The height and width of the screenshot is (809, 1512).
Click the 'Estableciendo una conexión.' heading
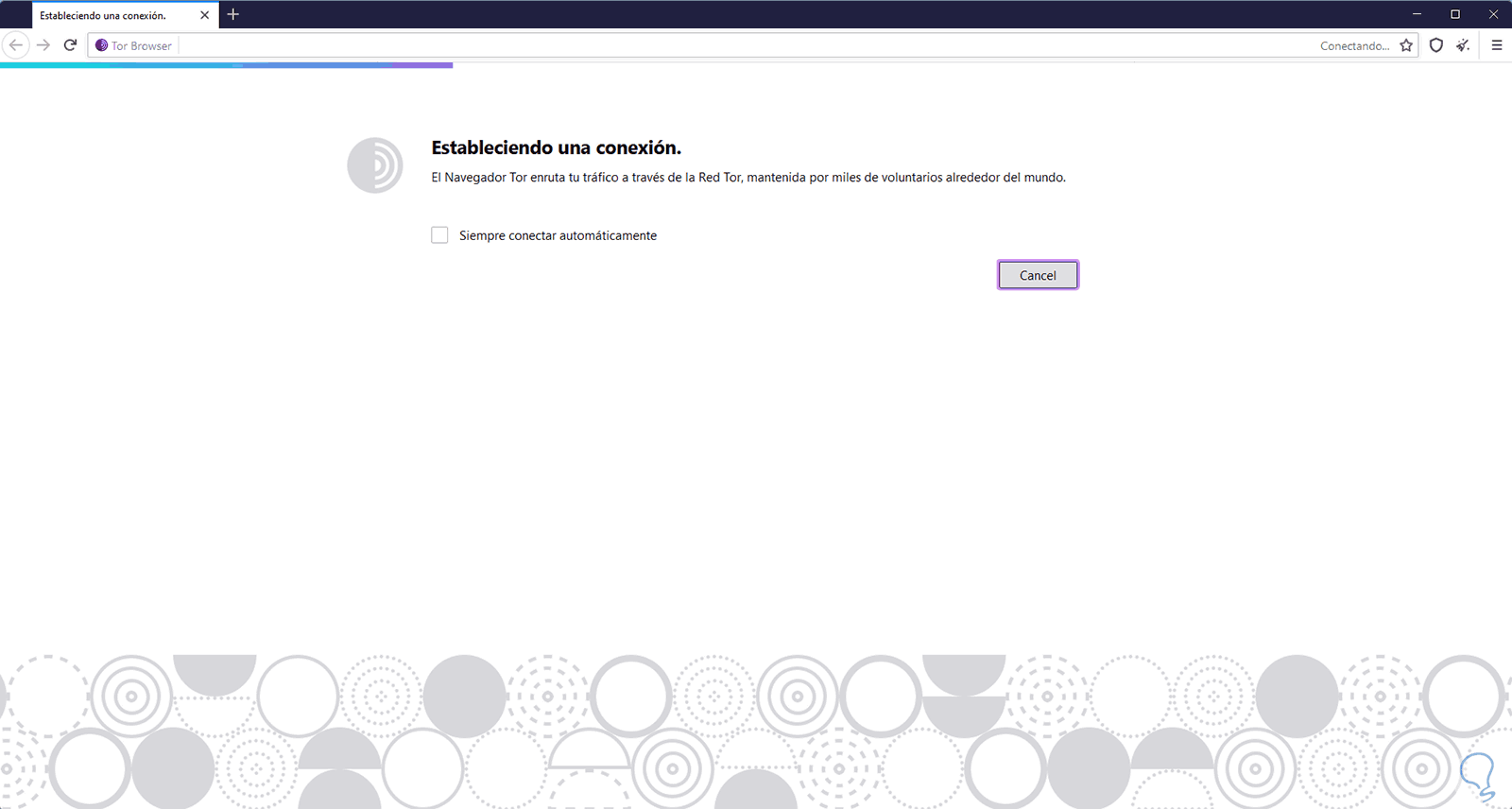click(556, 147)
